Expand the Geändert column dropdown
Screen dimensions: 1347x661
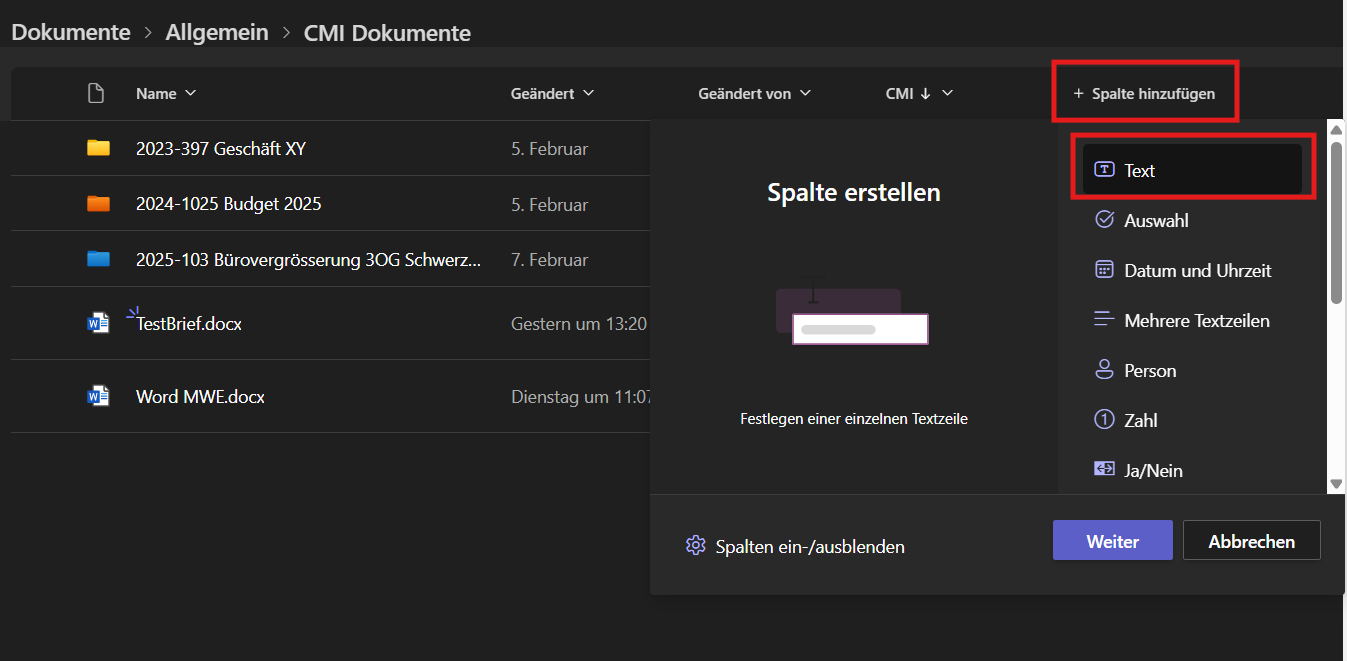[x=588, y=94]
